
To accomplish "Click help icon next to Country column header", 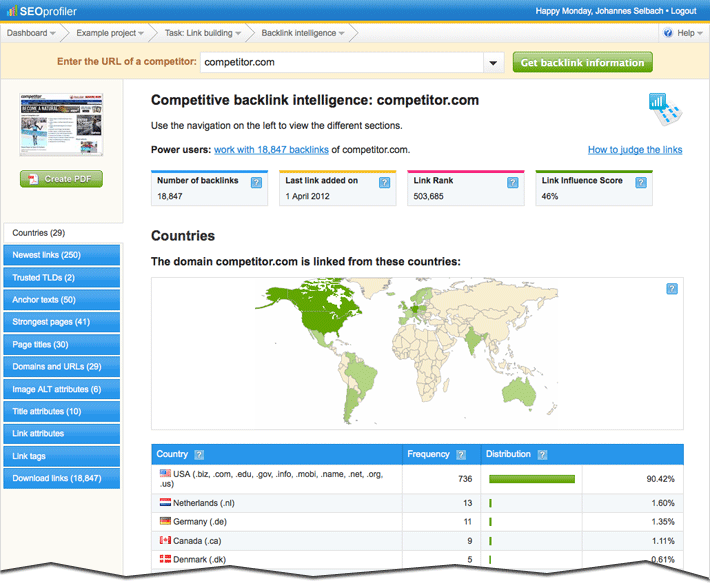I will click(x=199, y=455).
